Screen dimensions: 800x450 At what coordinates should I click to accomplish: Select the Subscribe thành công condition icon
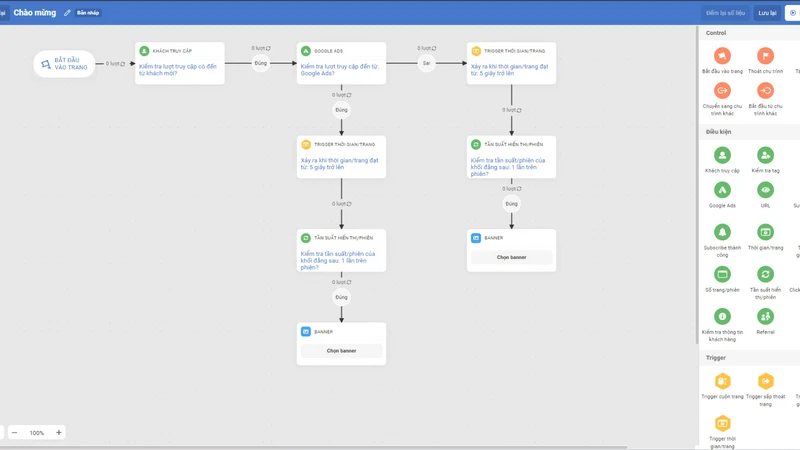click(722, 232)
